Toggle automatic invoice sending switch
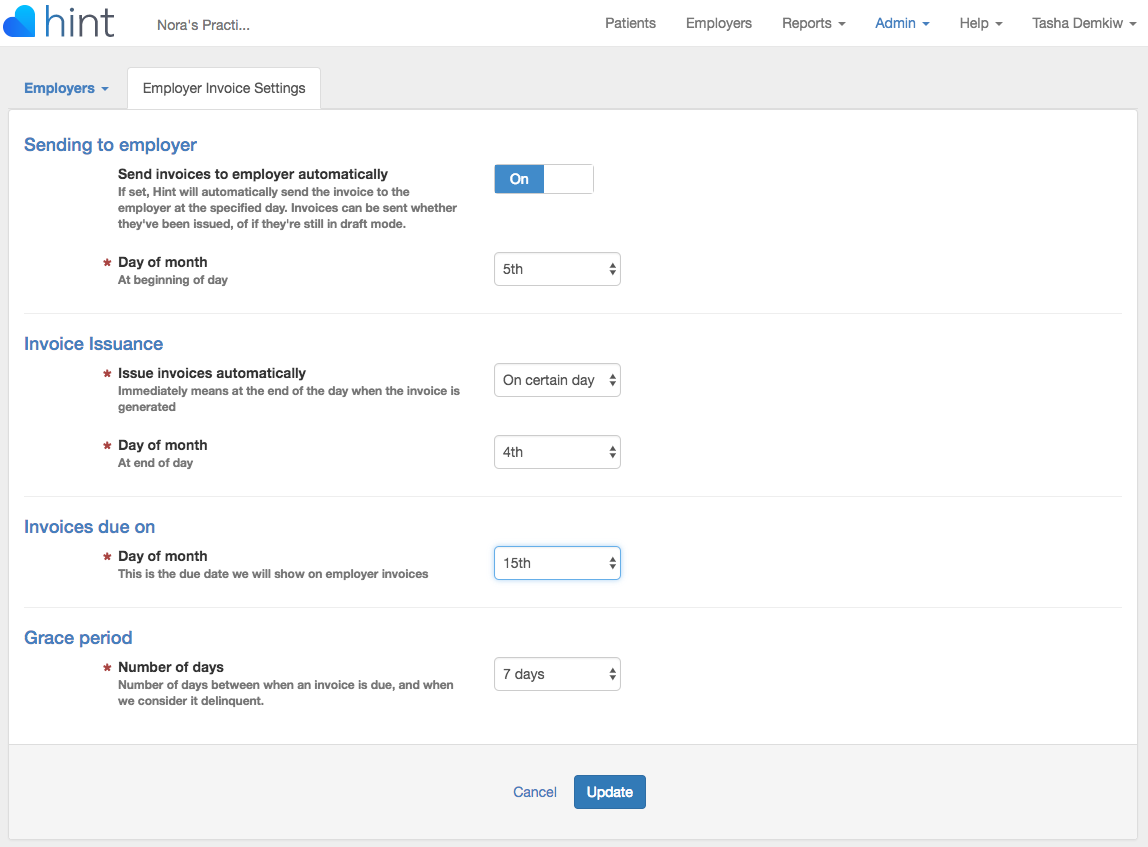The height and width of the screenshot is (847, 1148). 543,179
